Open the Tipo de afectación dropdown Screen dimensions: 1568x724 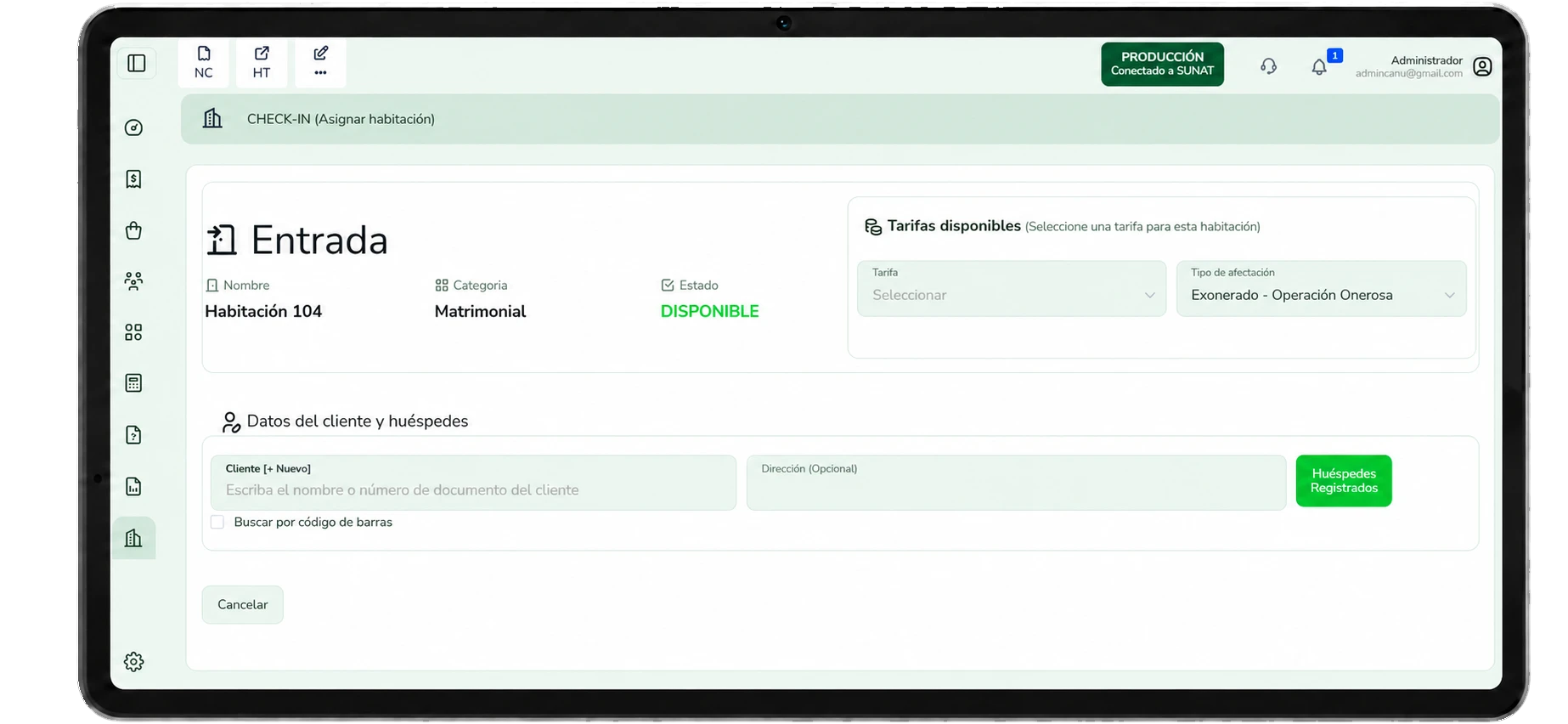[1322, 289]
